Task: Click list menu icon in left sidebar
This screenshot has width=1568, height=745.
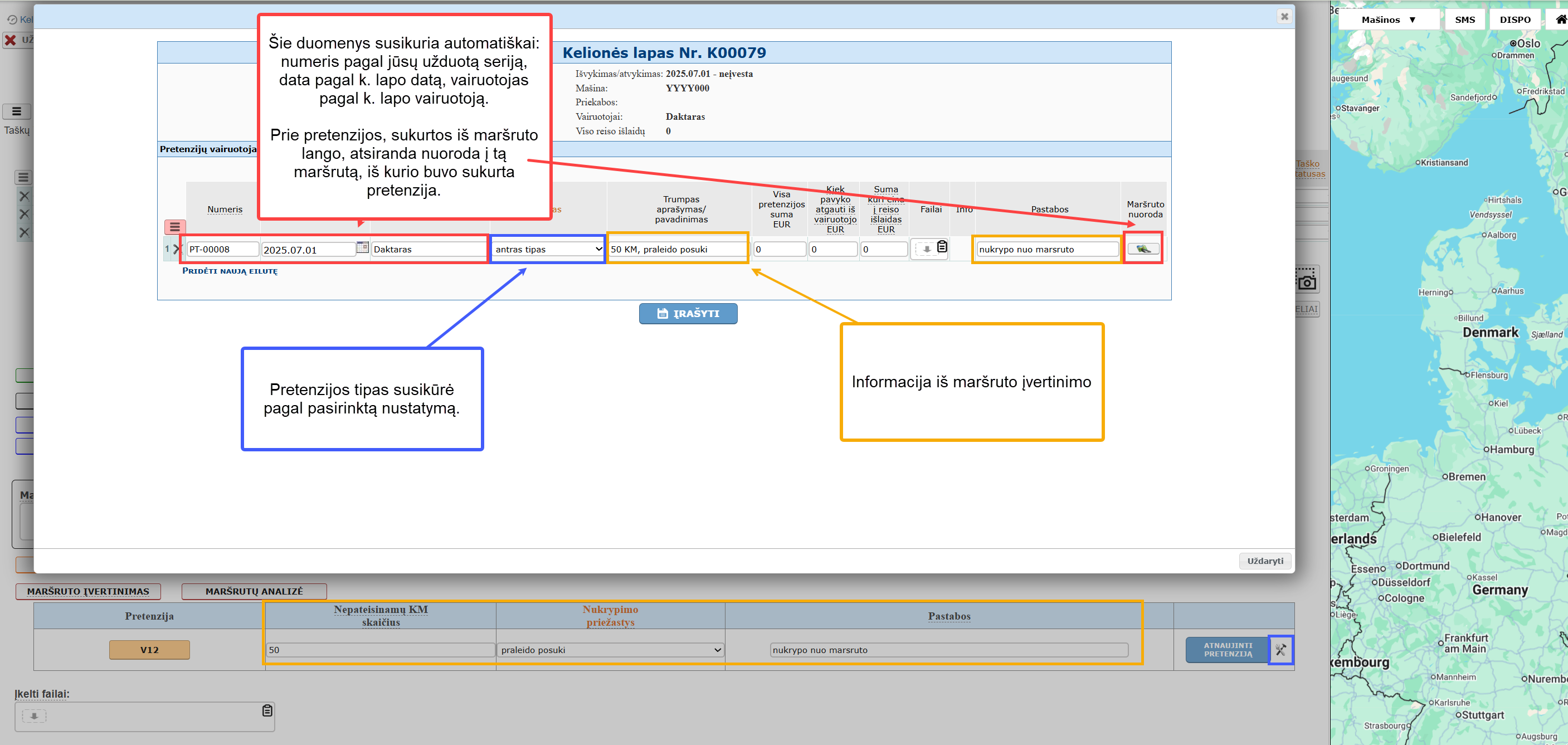Action: (23, 177)
